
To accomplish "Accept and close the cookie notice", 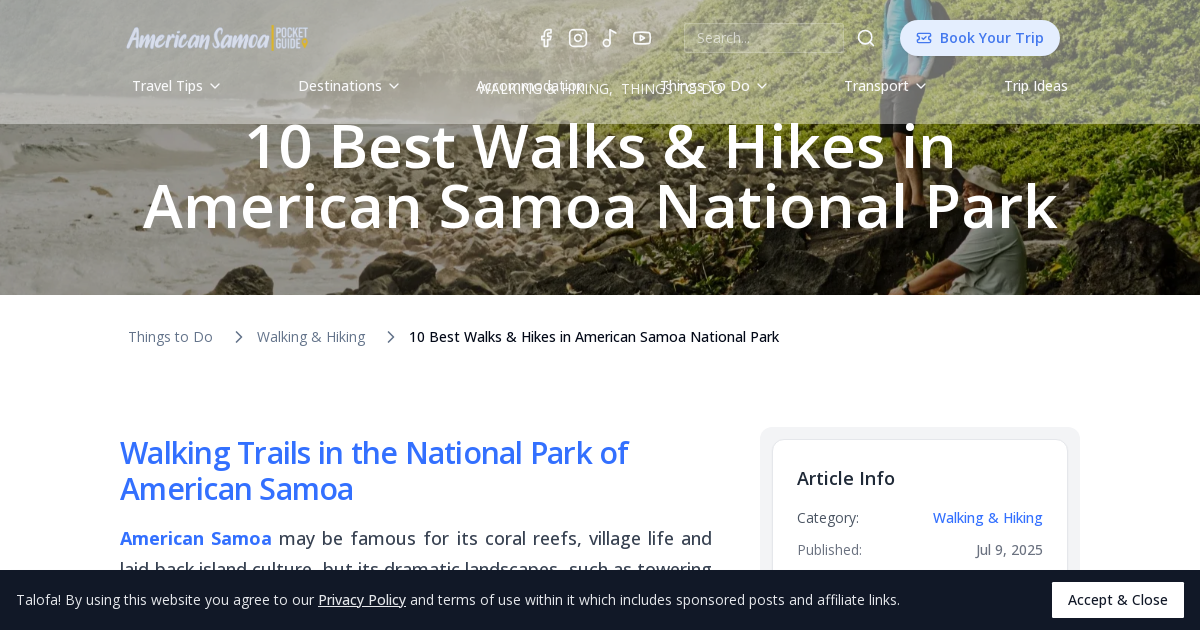I will tap(1117, 599).
